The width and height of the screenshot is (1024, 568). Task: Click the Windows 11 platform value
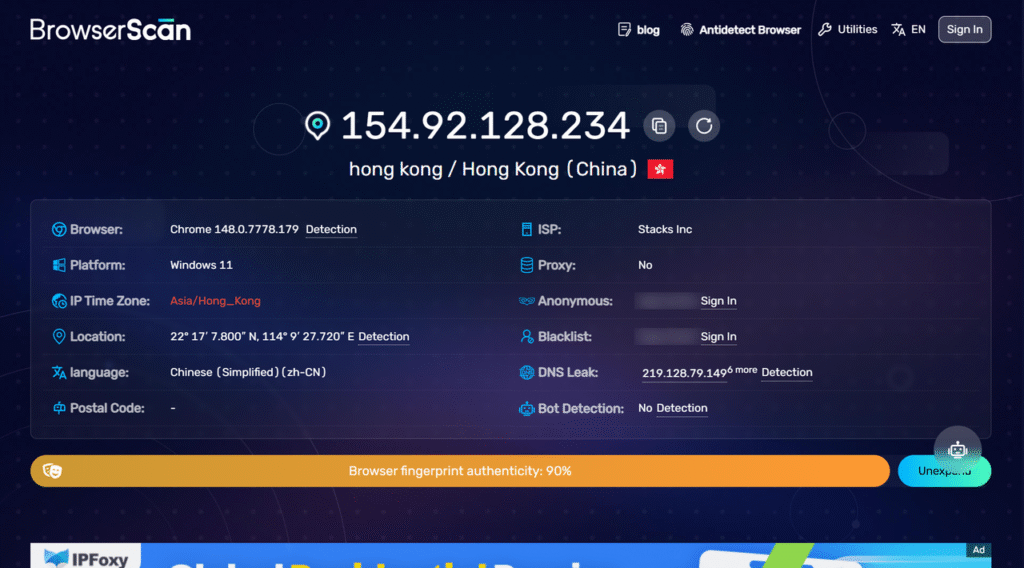coord(201,265)
